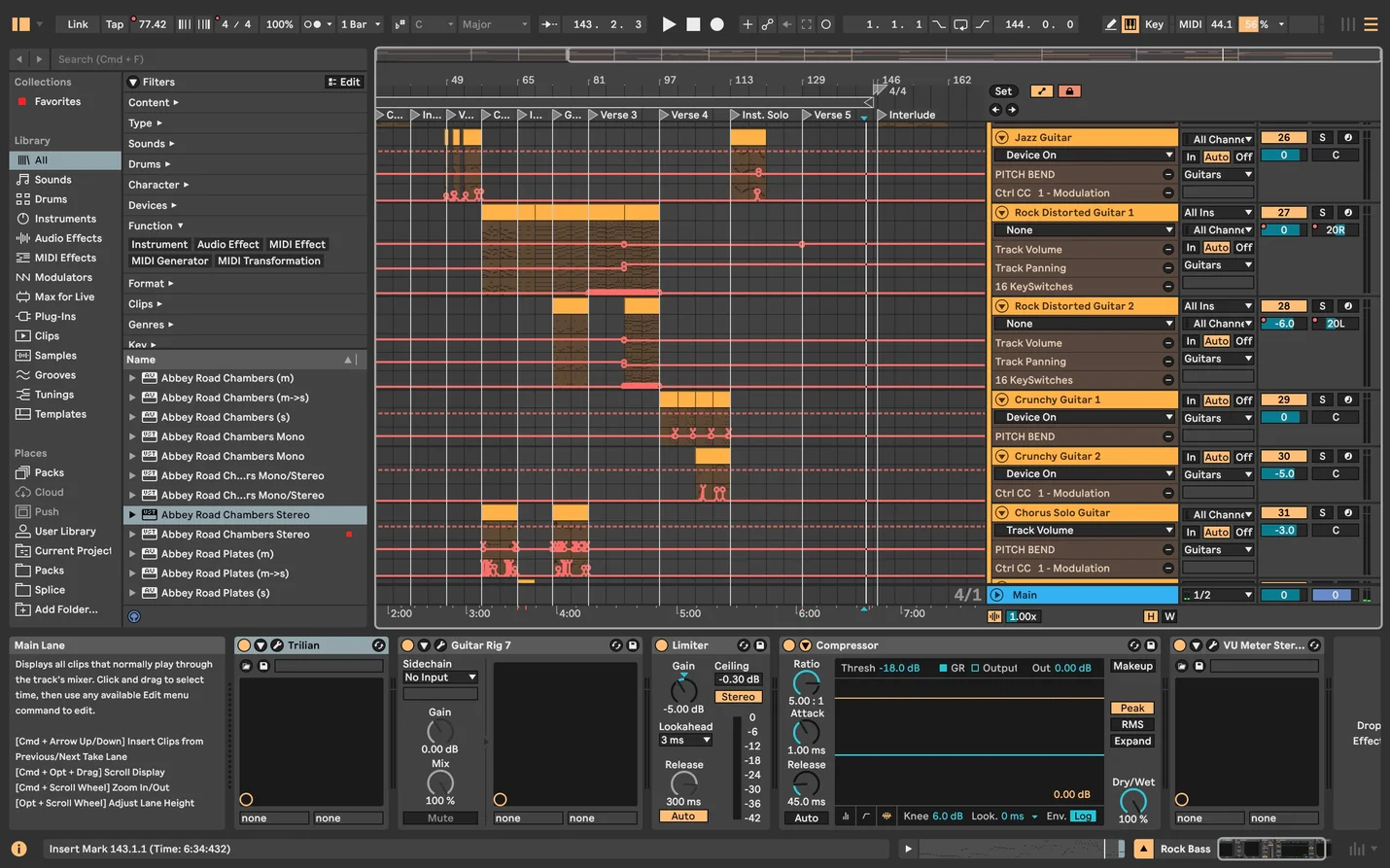Toggle scale mode flat-sharp button
Viewport: 1390px width, 868px height.
point(400,24)
